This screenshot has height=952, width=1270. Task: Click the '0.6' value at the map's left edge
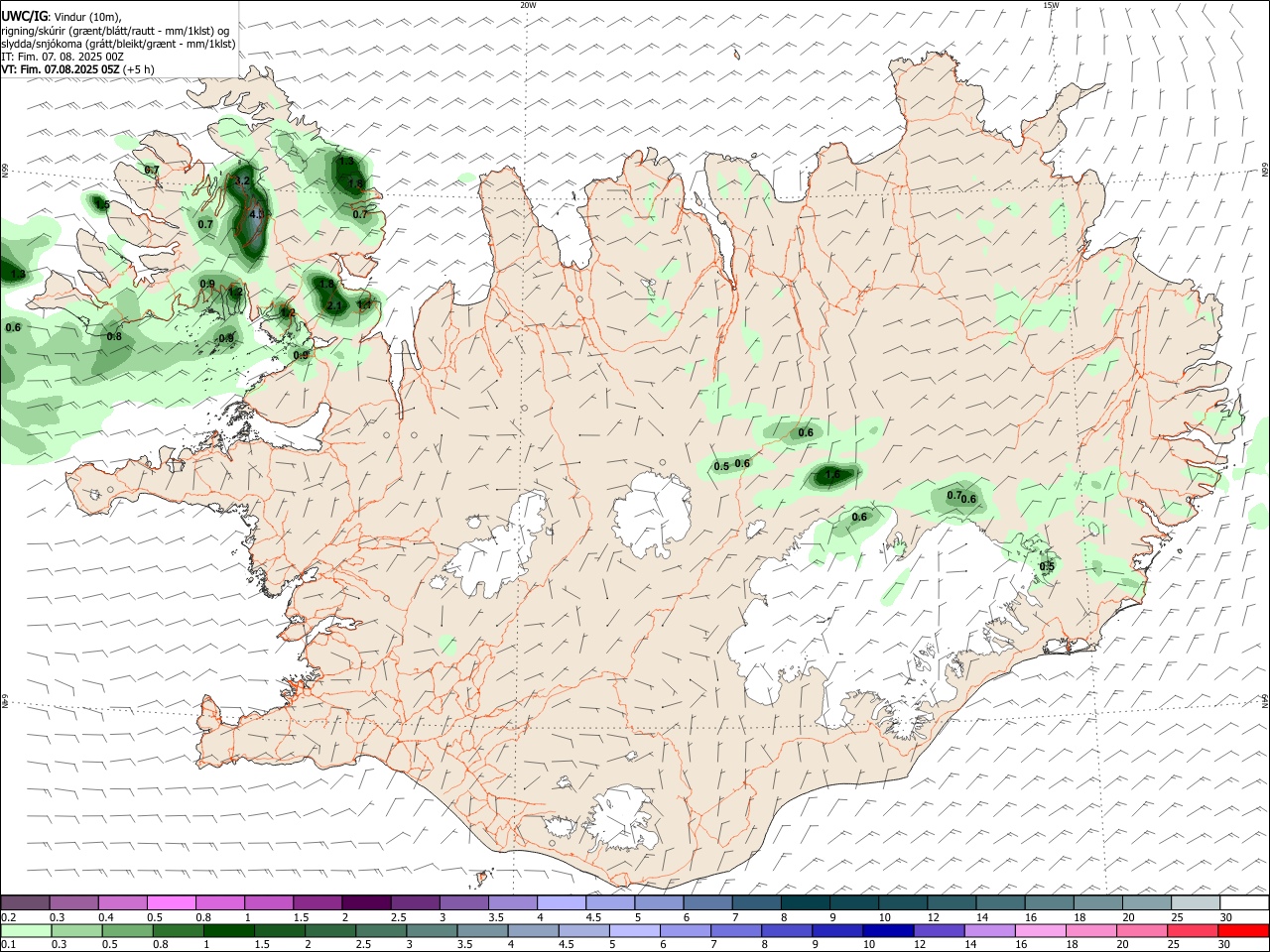tap(13, 327)
